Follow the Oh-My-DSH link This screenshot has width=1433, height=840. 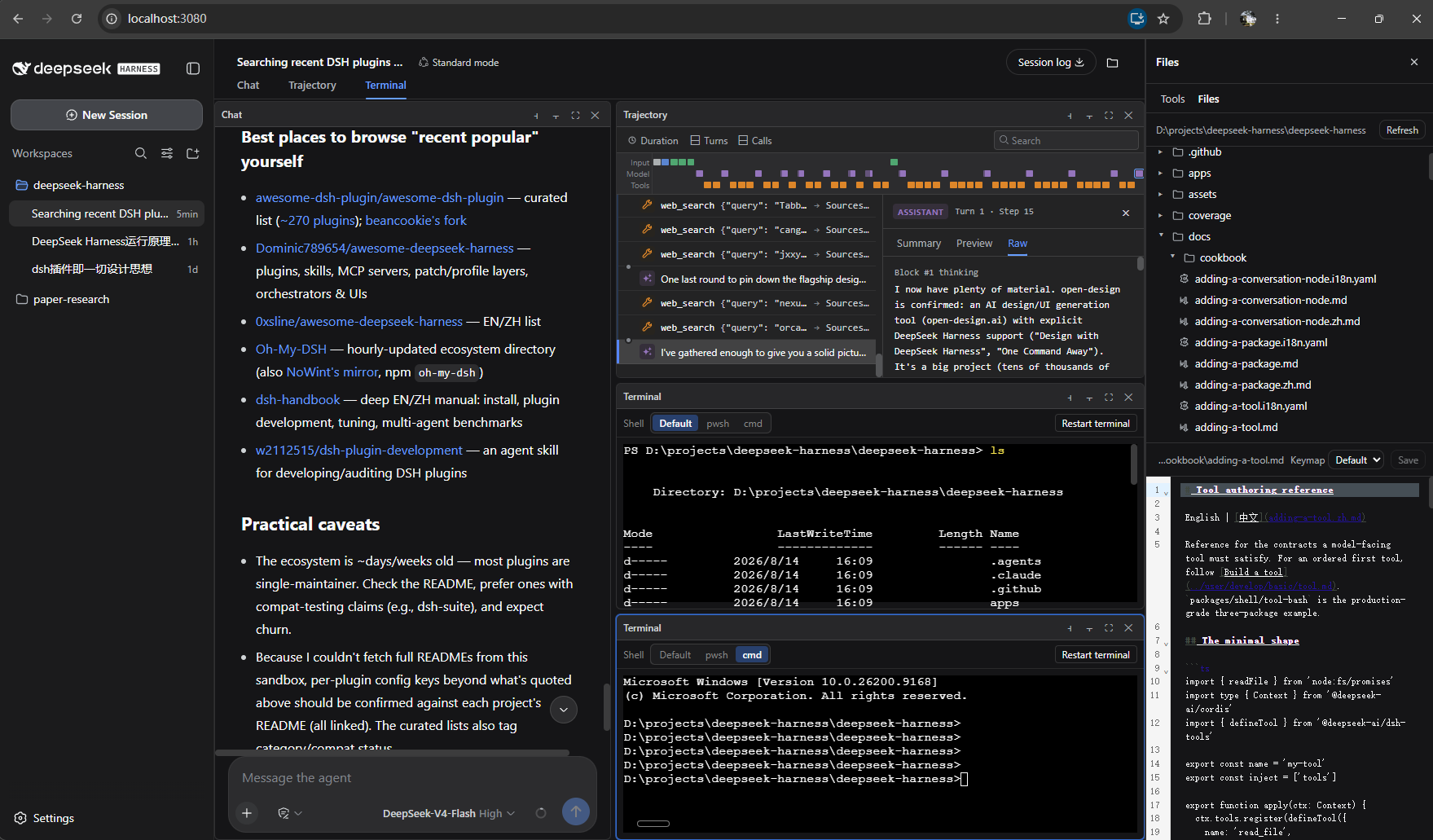coord(291,350)
